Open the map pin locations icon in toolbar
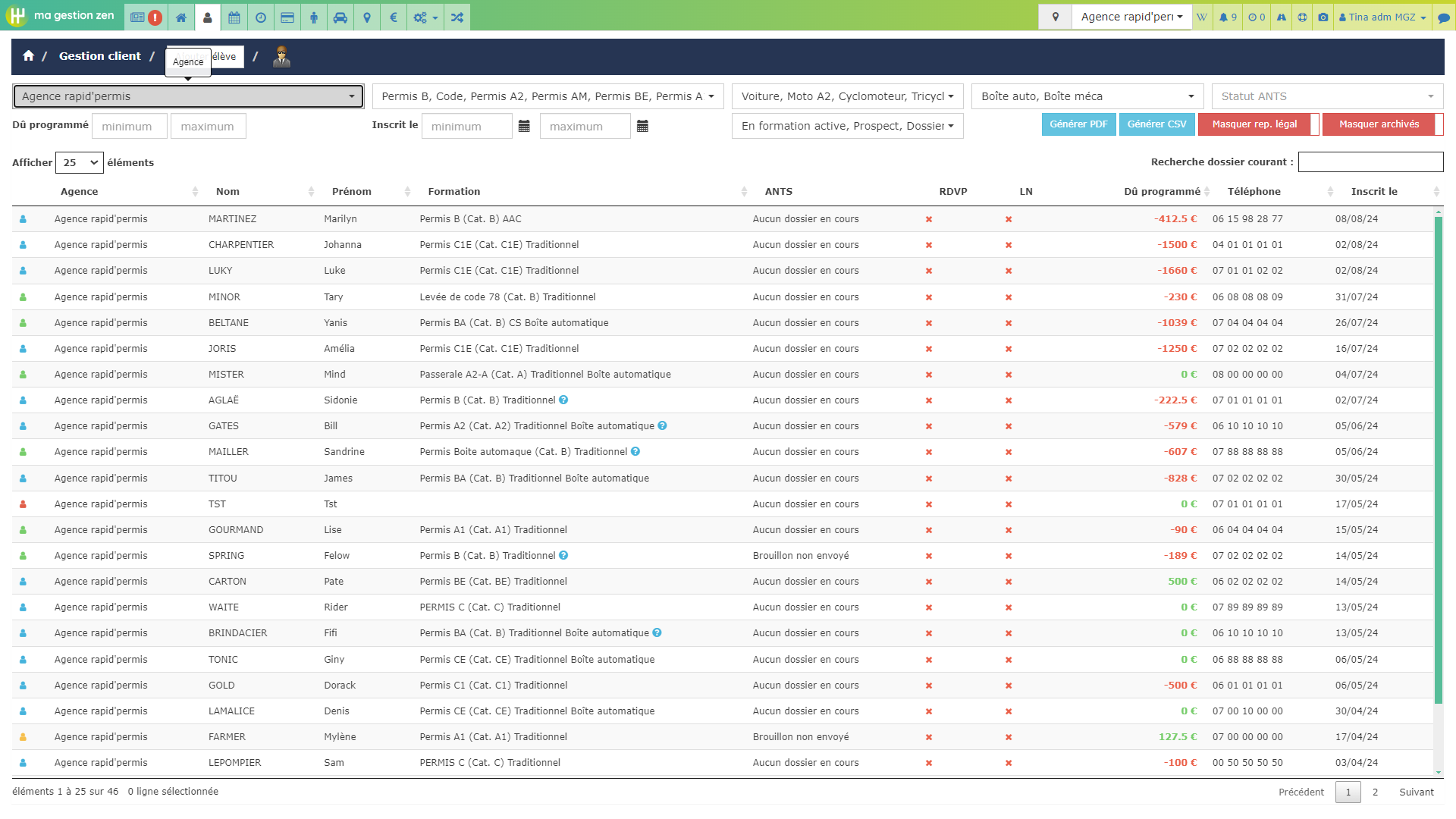The height and width of the screenshot is (819, 1456). point(367,17)
